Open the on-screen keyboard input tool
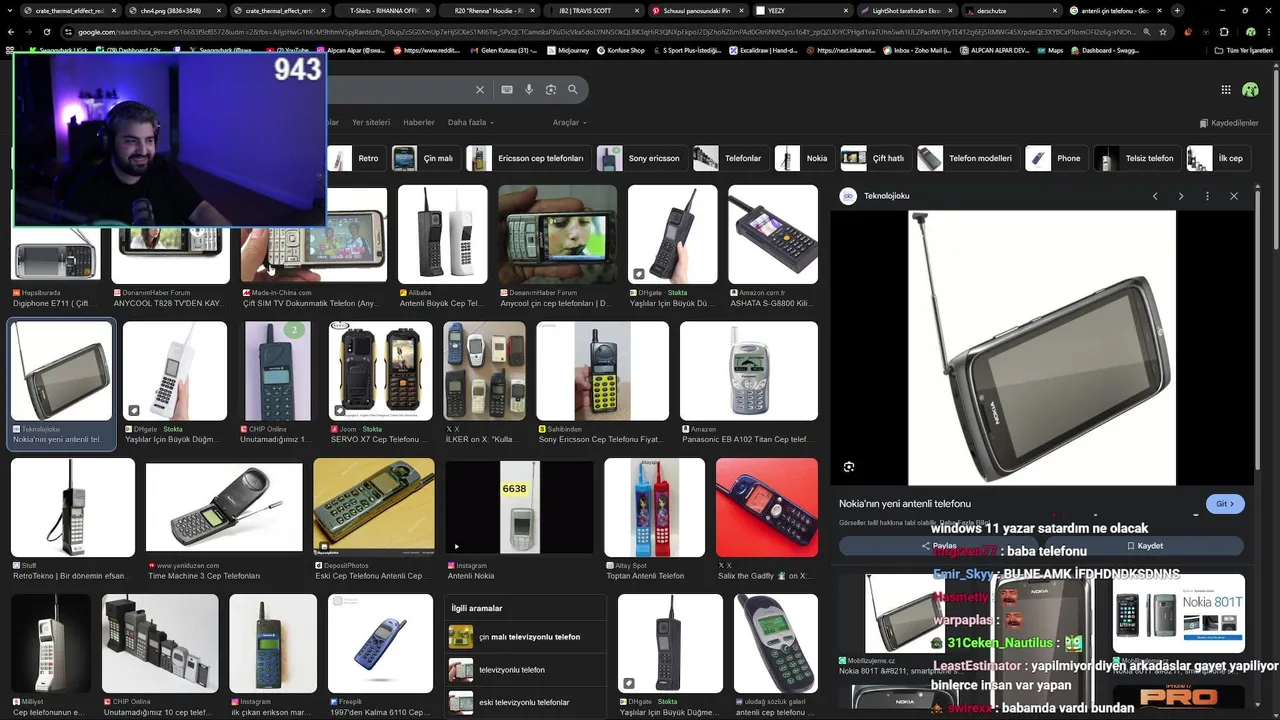 (507, 90)
